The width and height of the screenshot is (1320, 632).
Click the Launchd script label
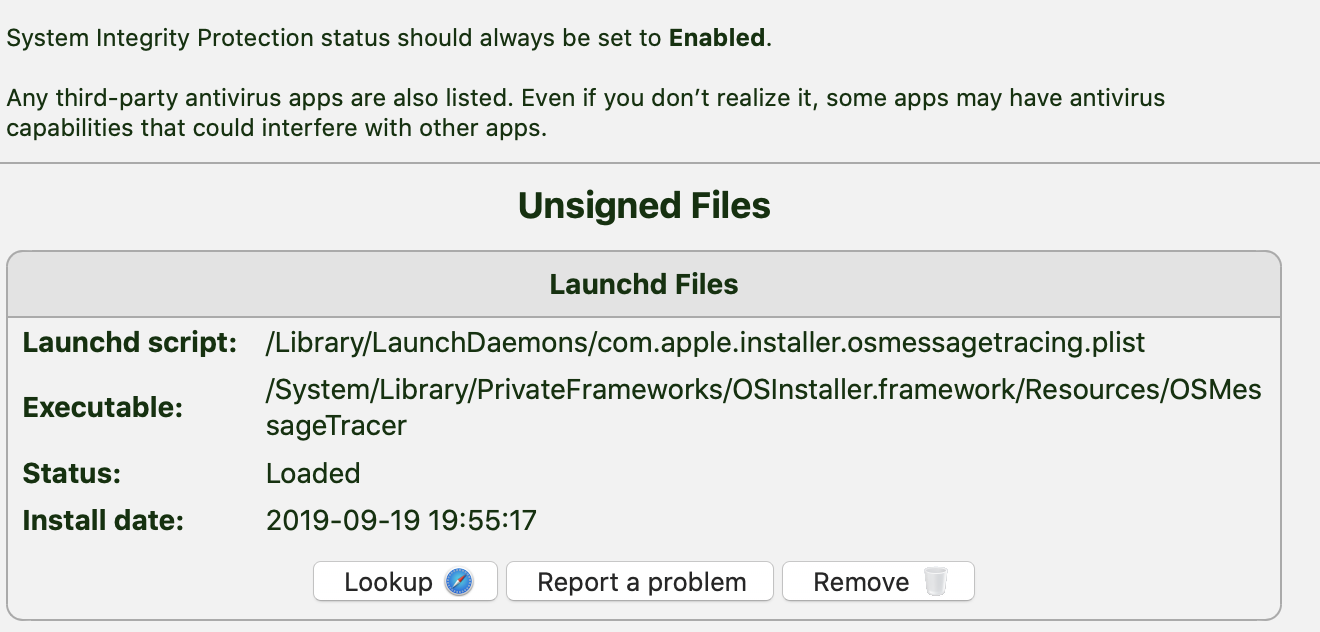click(x=130, y=343)
